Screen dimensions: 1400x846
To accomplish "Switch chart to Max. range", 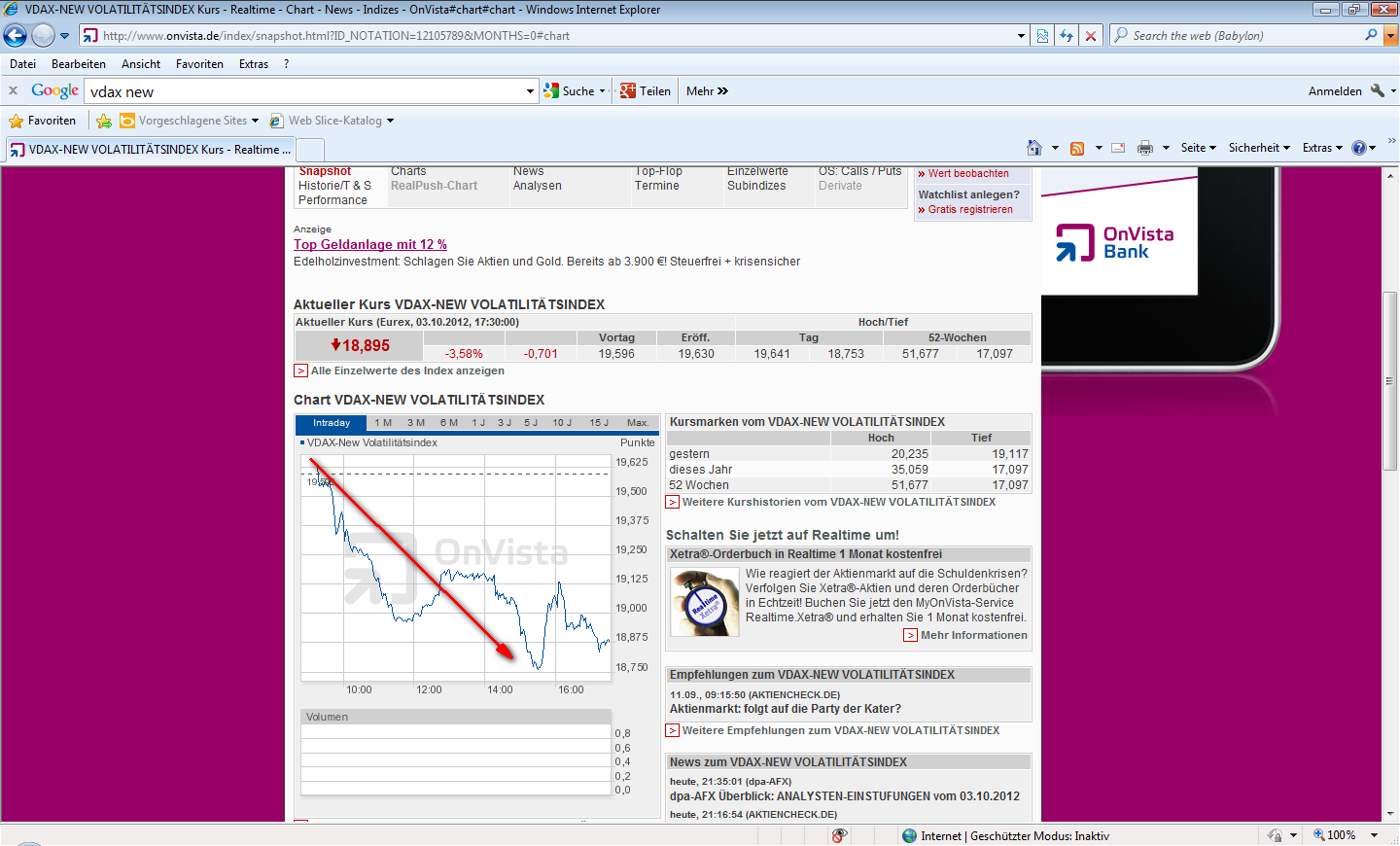I will click(x=638, y=423).
